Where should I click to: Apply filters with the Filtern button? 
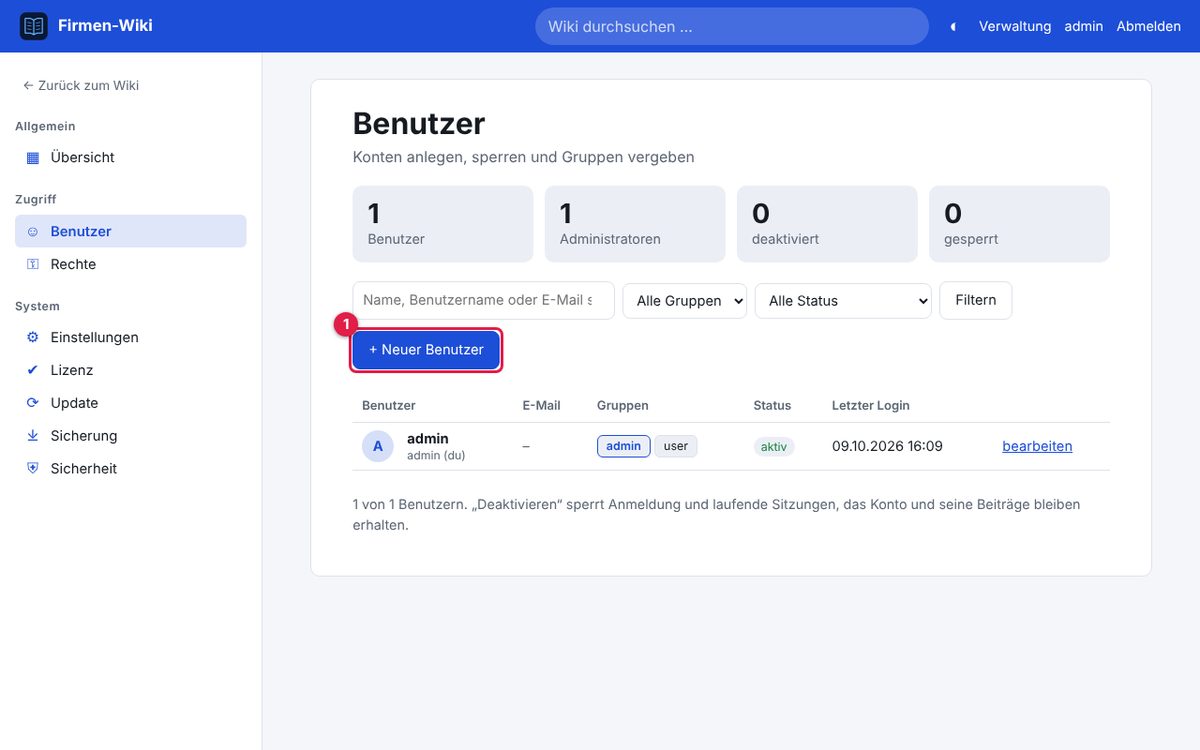pyautogui.click(x=976, y=300)
